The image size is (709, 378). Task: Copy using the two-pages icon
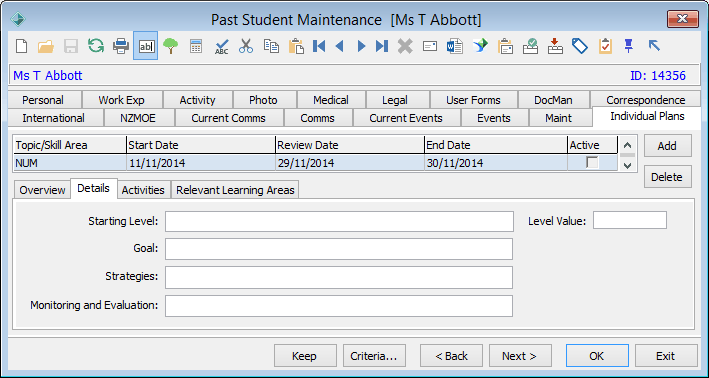tap(271, 46)
